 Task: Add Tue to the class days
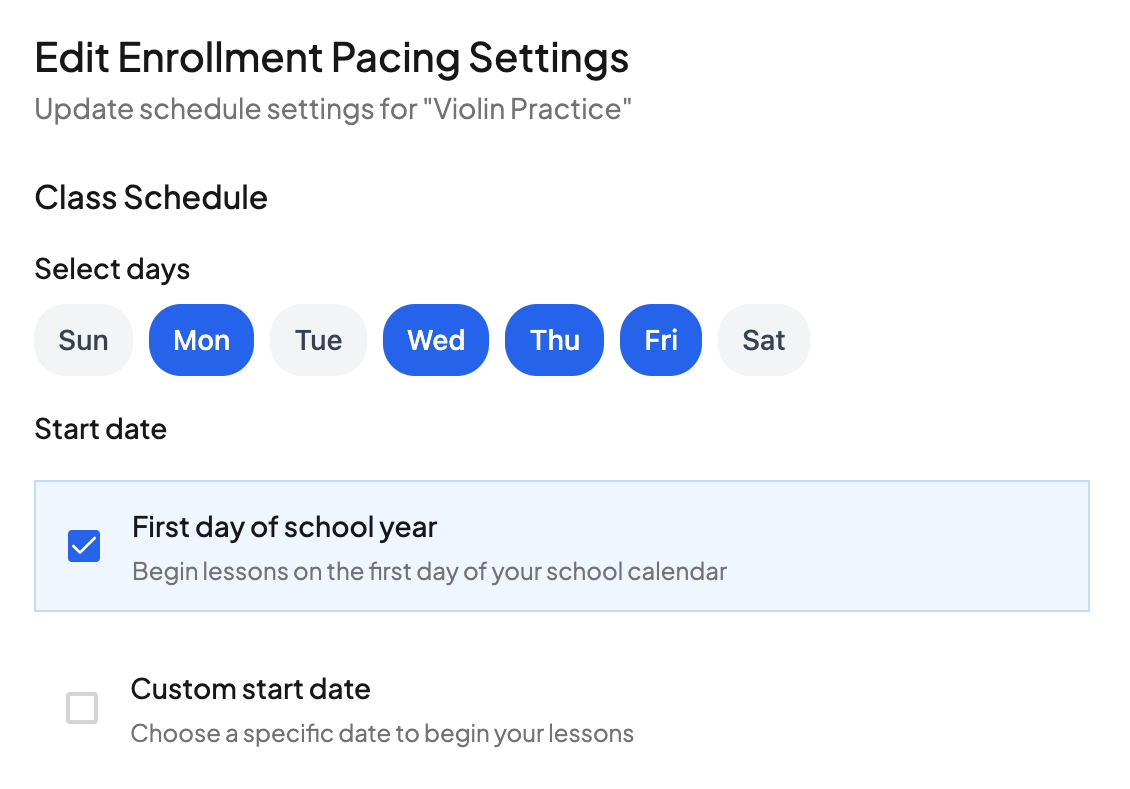318,340
